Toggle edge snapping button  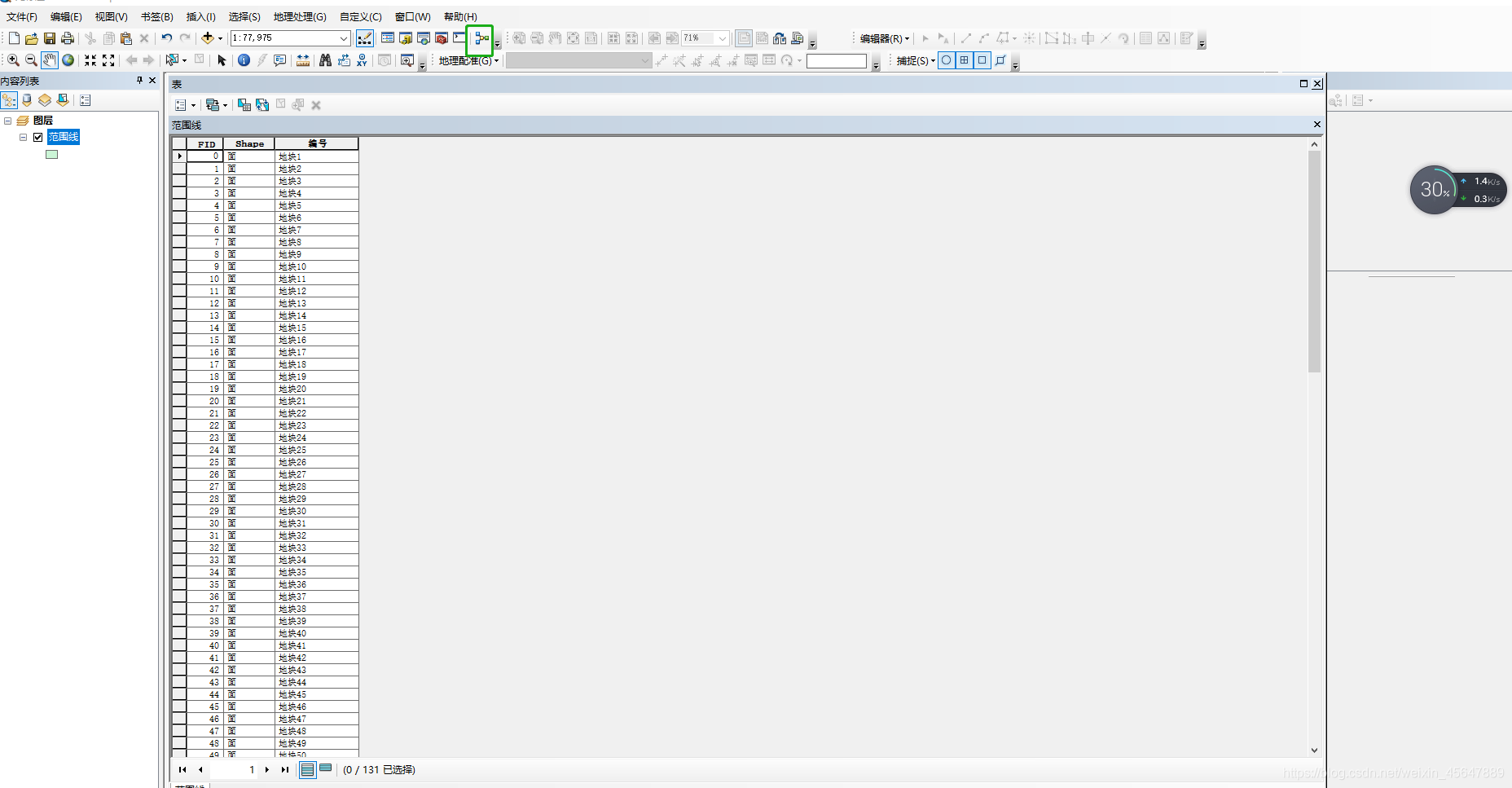(1001, 60)
